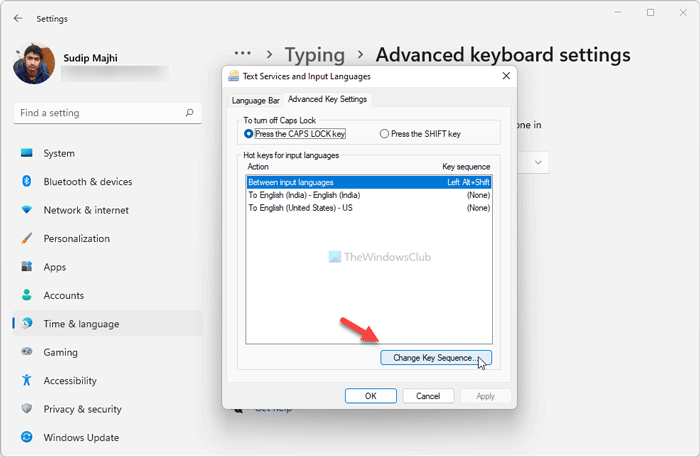Go back with the Settings back arrow
This screenshot has width=700, height=457.
(x=19, y=18)
